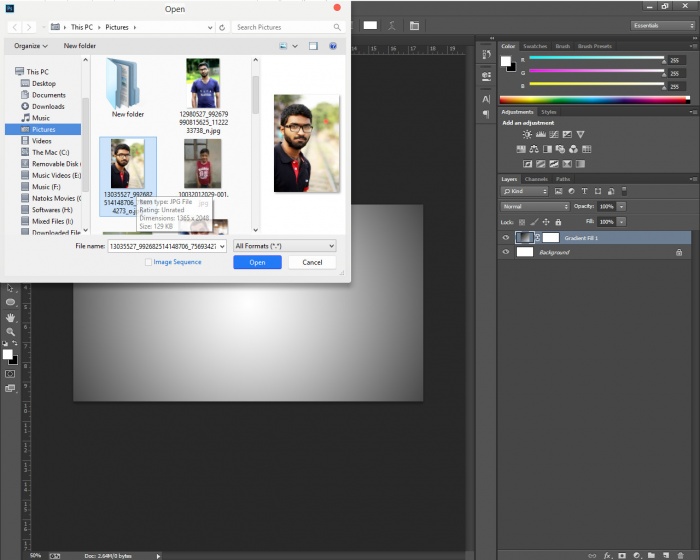Viewport: 700px width, 560px height.
Task: Refresh the Pictures folder listing
Action: click(223, 27)
